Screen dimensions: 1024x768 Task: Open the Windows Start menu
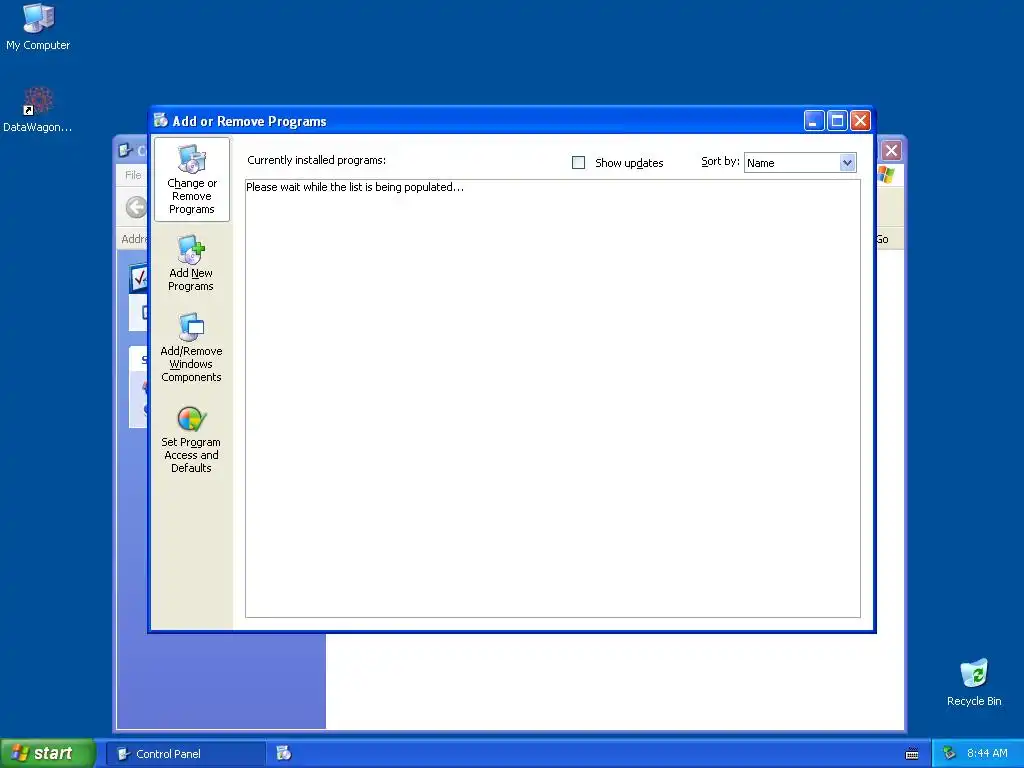click(48, 753)
